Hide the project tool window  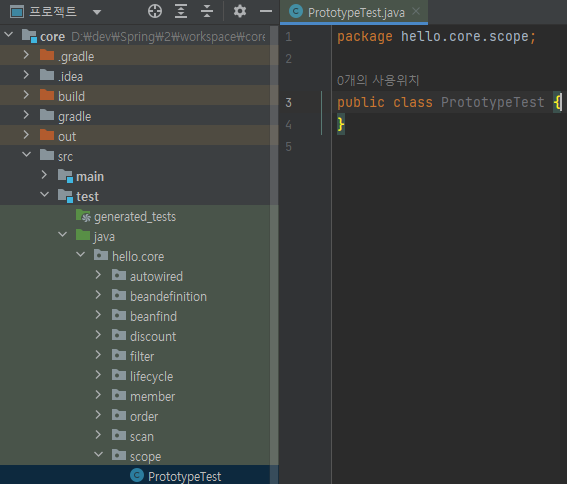tap(266, 11)
